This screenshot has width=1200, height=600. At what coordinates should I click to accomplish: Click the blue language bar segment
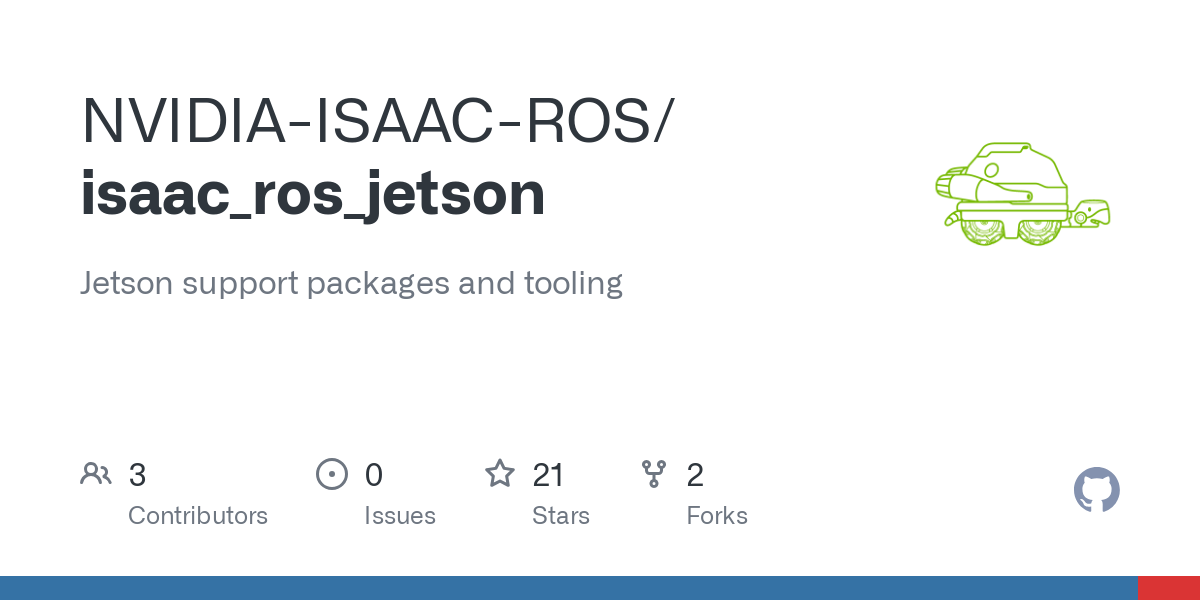pos(569,588)
